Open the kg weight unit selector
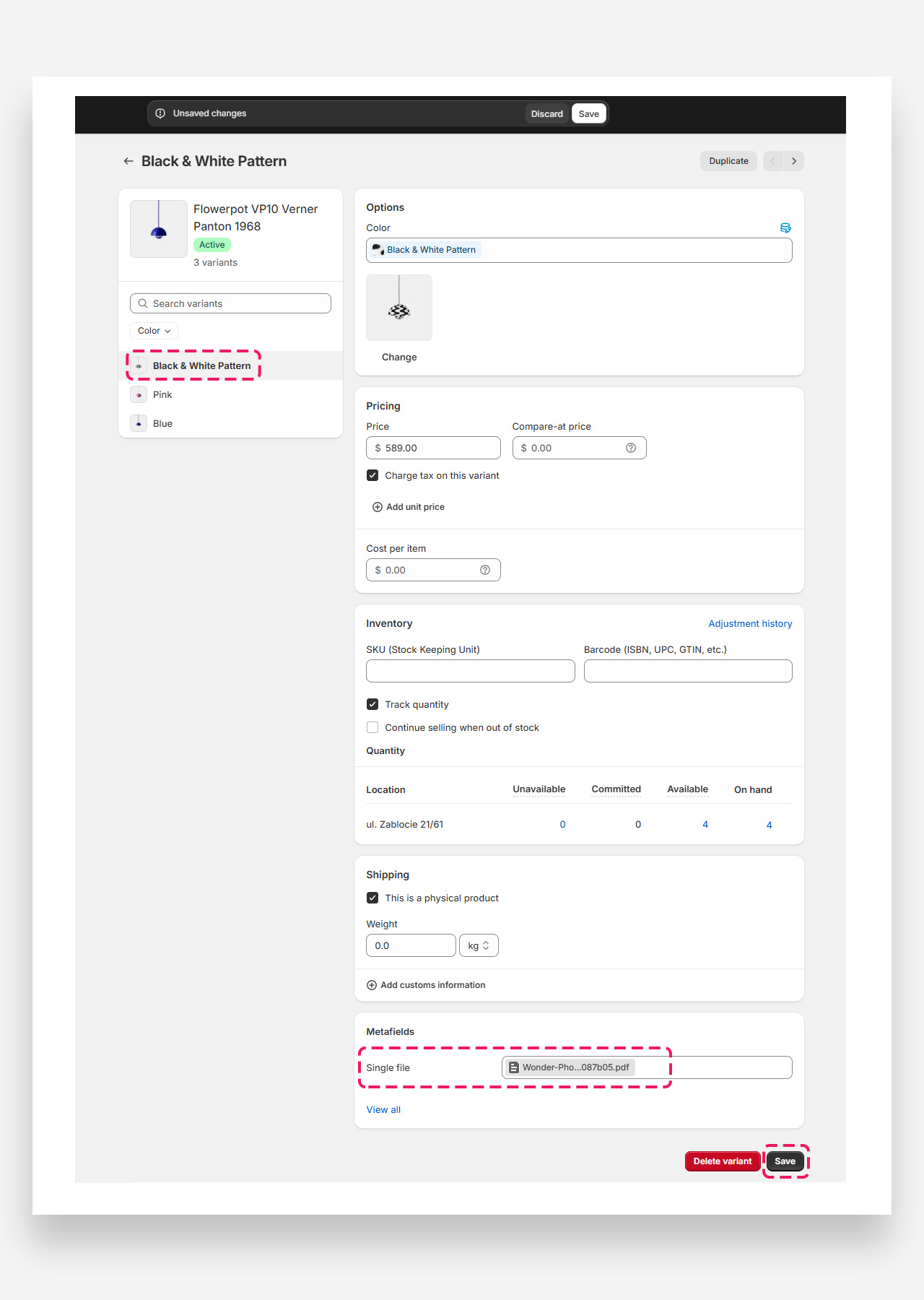The height and width of the screenshot is (1300, 924). point(479,945)
